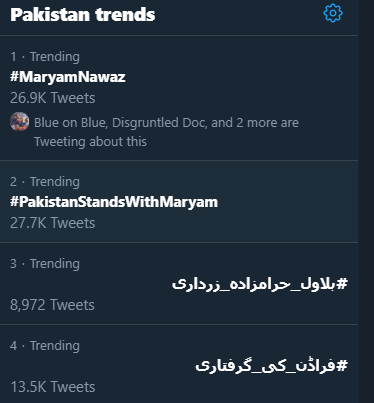Click the '4 · Trending' label
The image size is (374, 403).
[x=45, y=346]
